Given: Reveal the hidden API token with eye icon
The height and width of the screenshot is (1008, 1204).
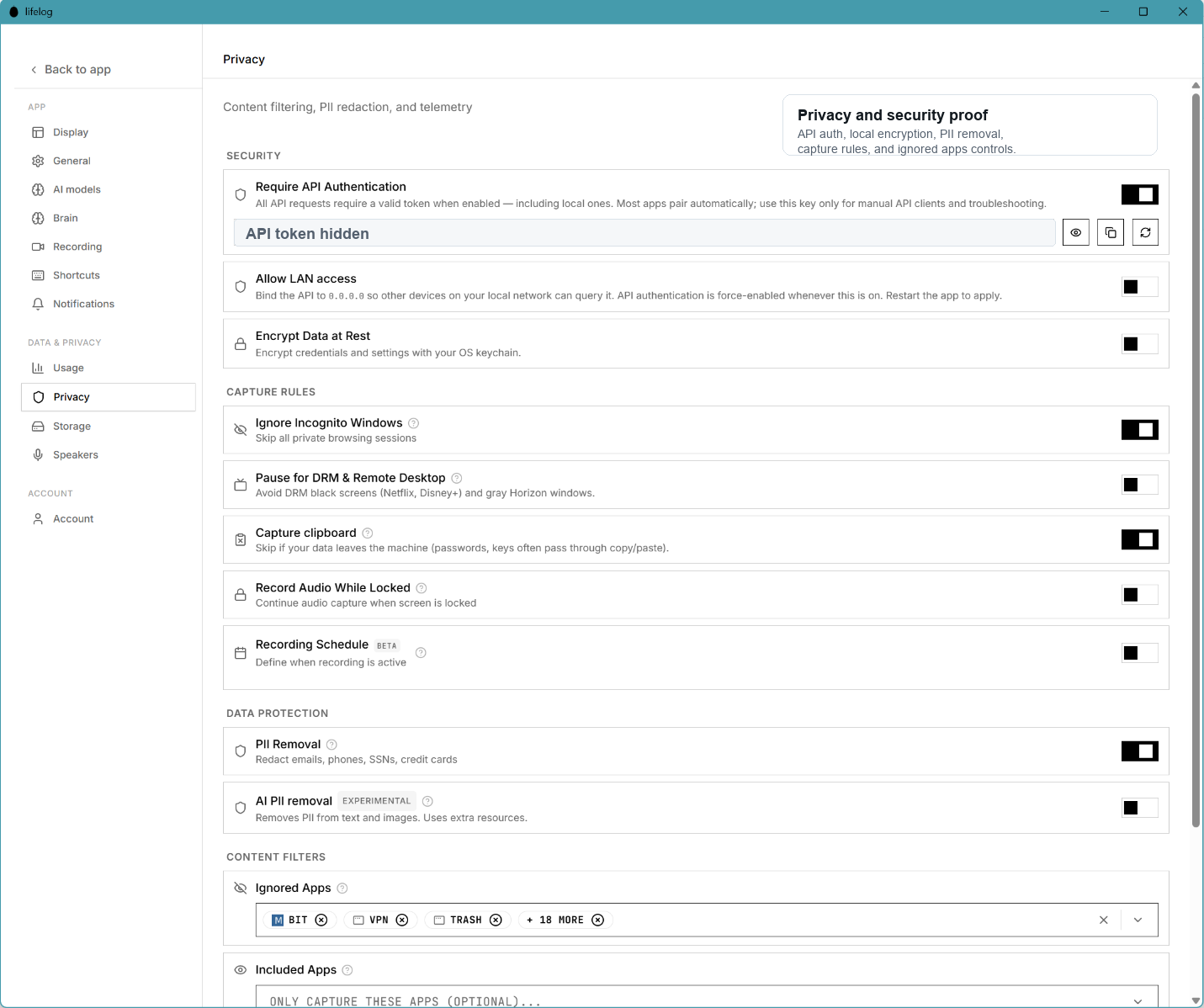Looking at the screenshot, I should (1076, 232).
